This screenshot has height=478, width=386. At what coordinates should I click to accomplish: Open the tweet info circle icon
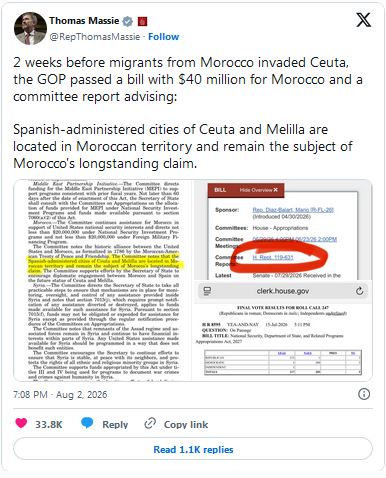click(x=364, y=394)
